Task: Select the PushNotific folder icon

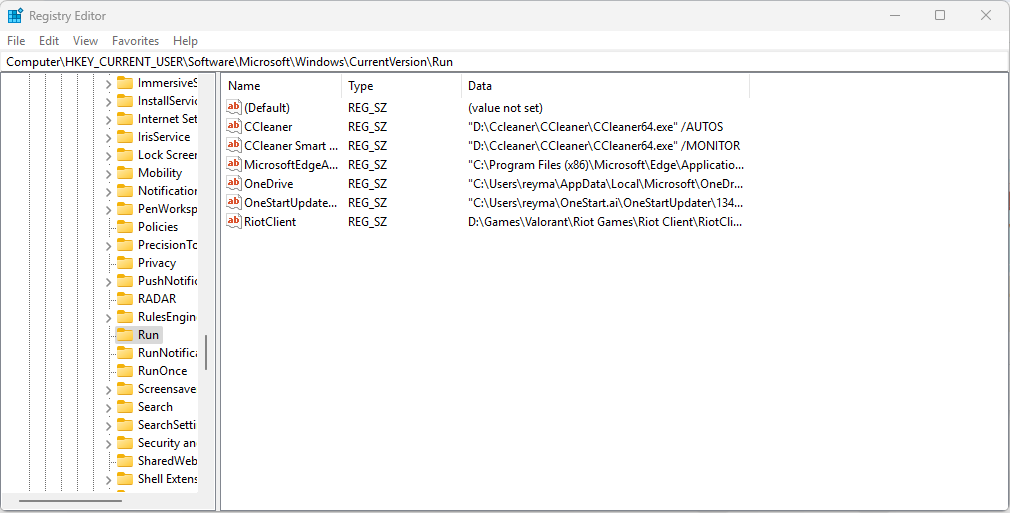Action: 125,281
